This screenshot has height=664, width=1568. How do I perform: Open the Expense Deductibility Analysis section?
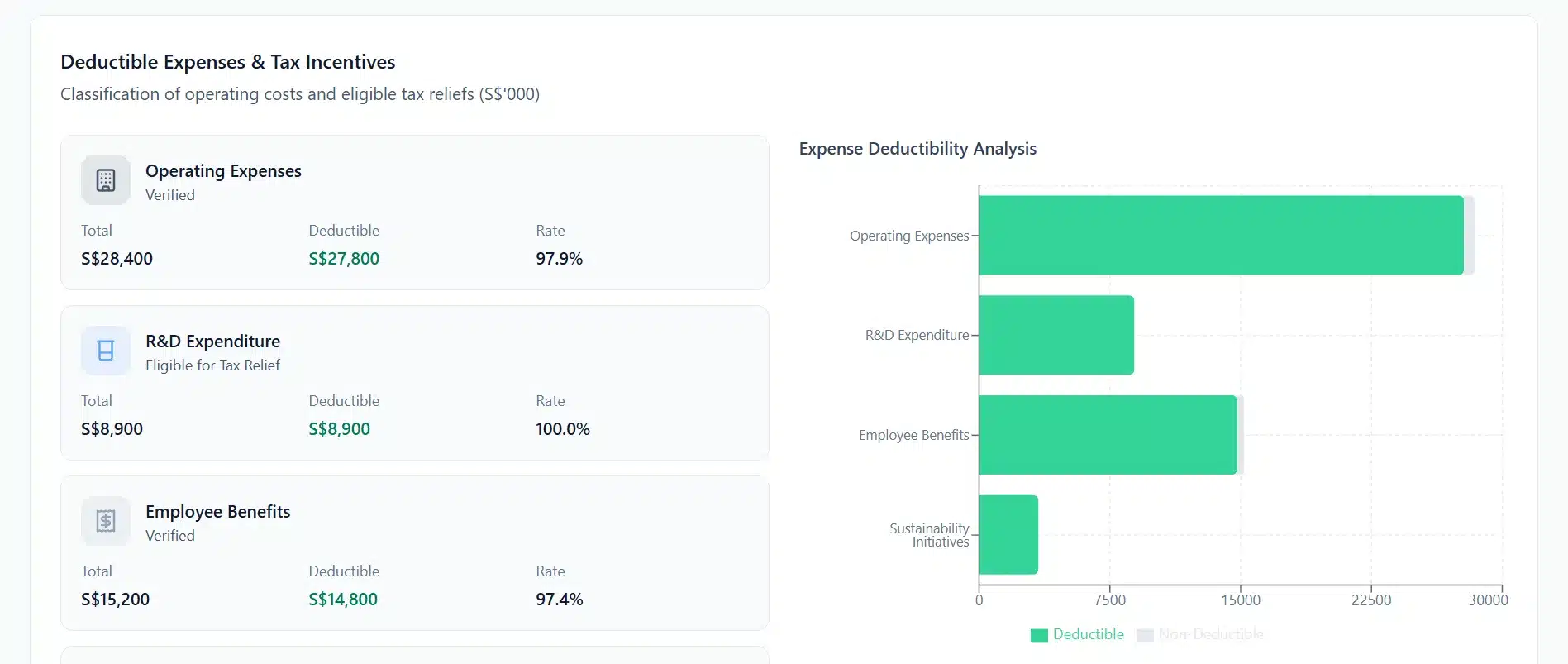click(917, 149)
